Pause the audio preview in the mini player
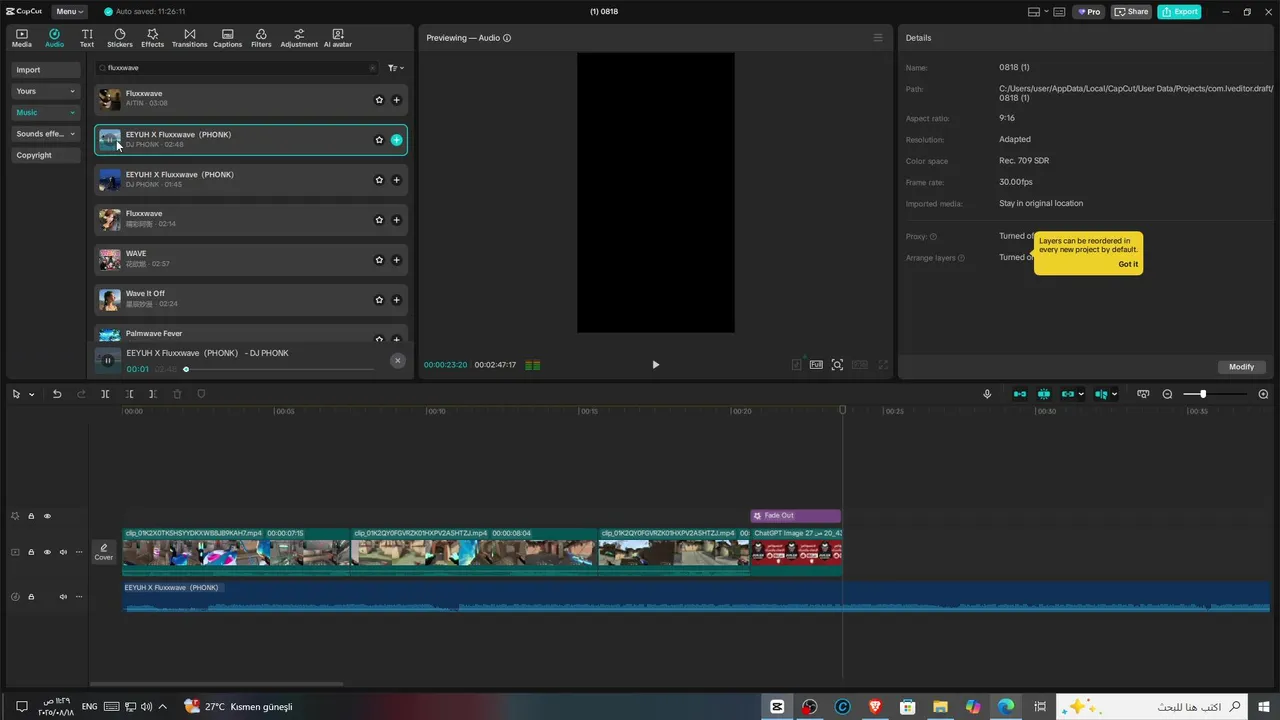Viewport: 1280px width, 720px height. [109, 360]
